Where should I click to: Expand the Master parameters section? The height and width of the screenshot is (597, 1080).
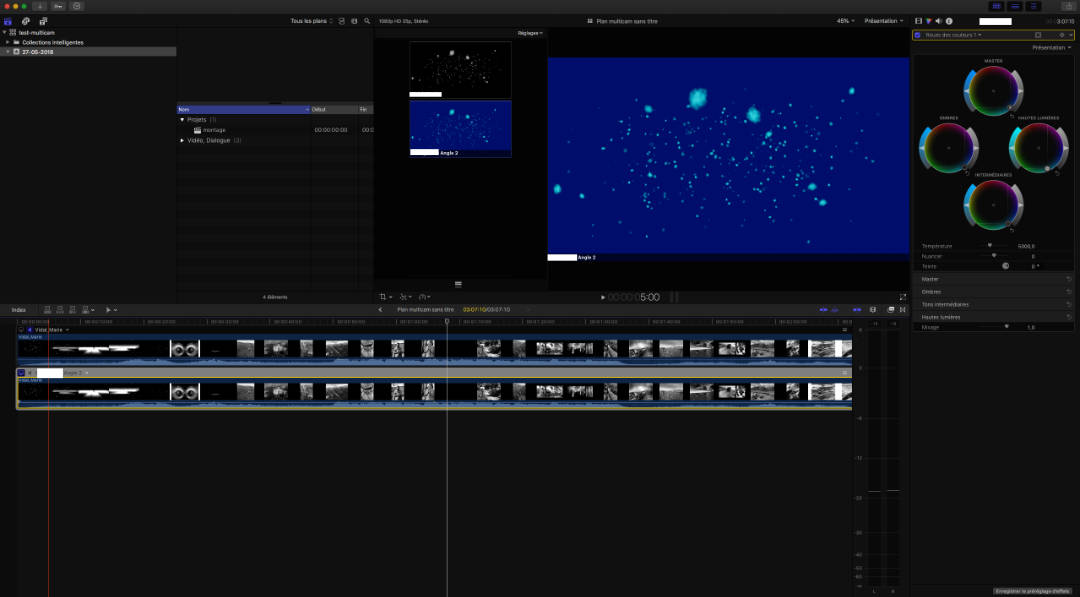click(x=993, y=280)
